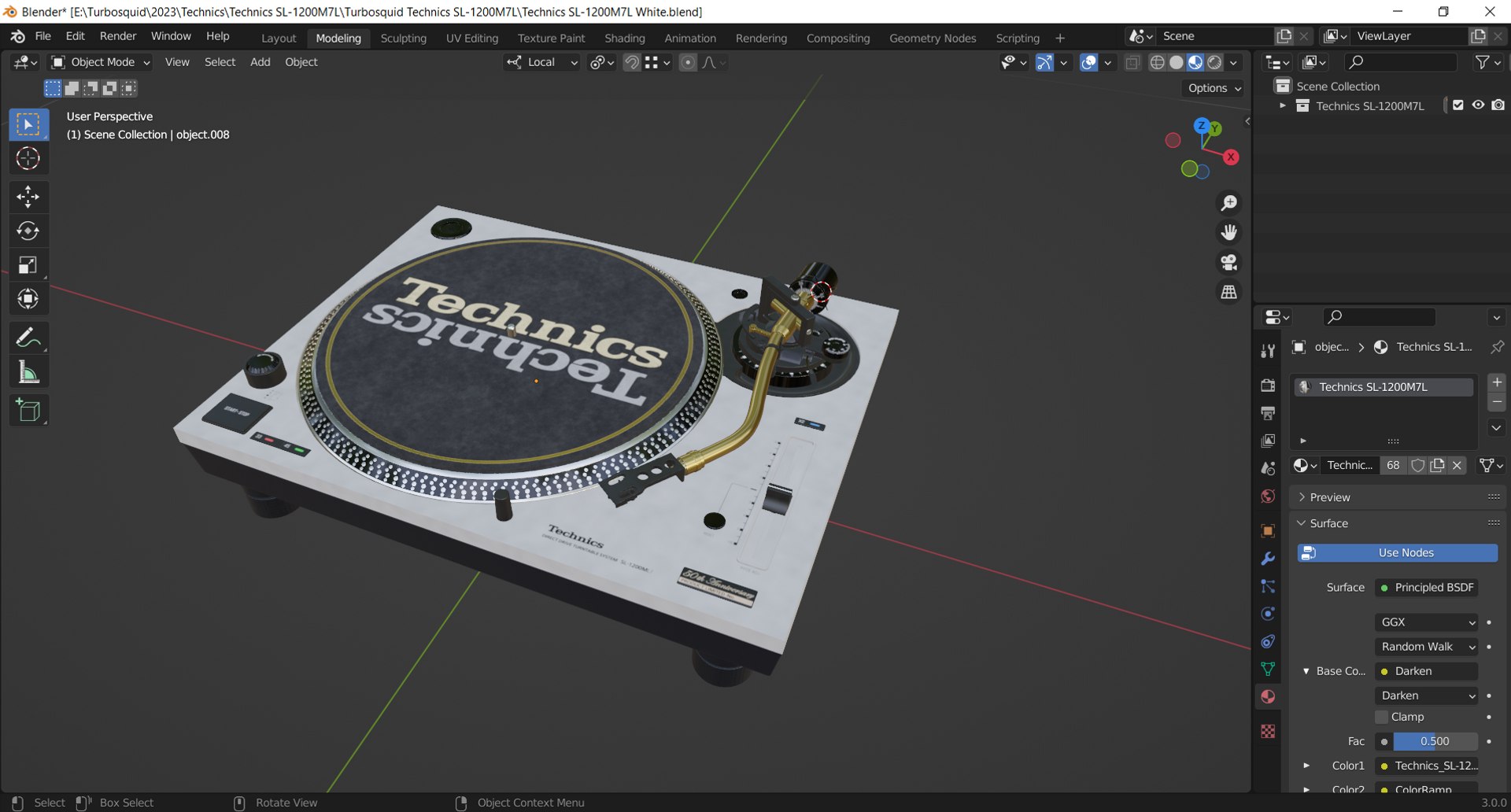The width and height of the screenshot is (1511, 812).
Task: Activate the Scale tool
Action: pos(28,265)
